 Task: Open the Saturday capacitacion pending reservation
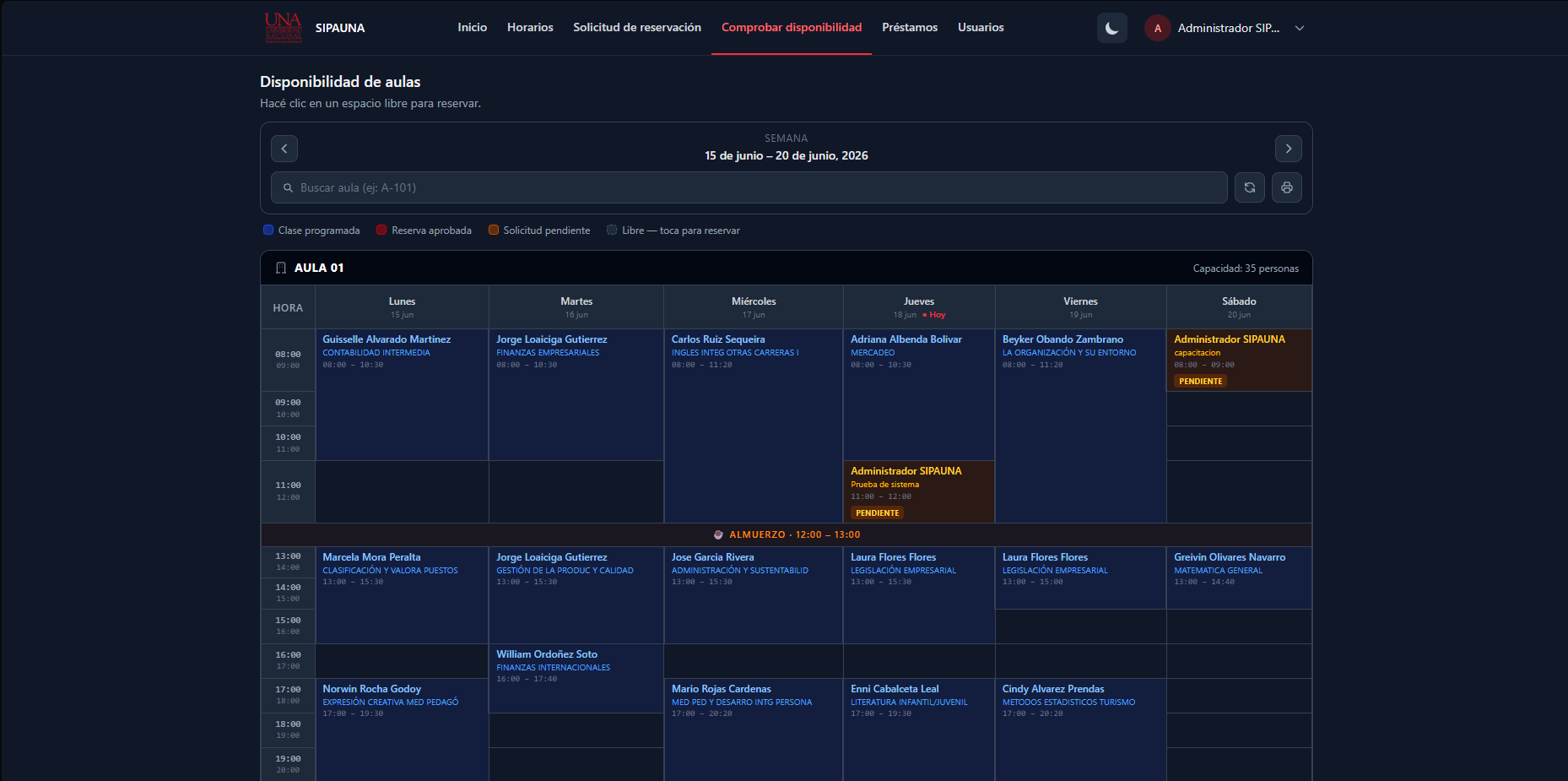[x=1239, y=360]
